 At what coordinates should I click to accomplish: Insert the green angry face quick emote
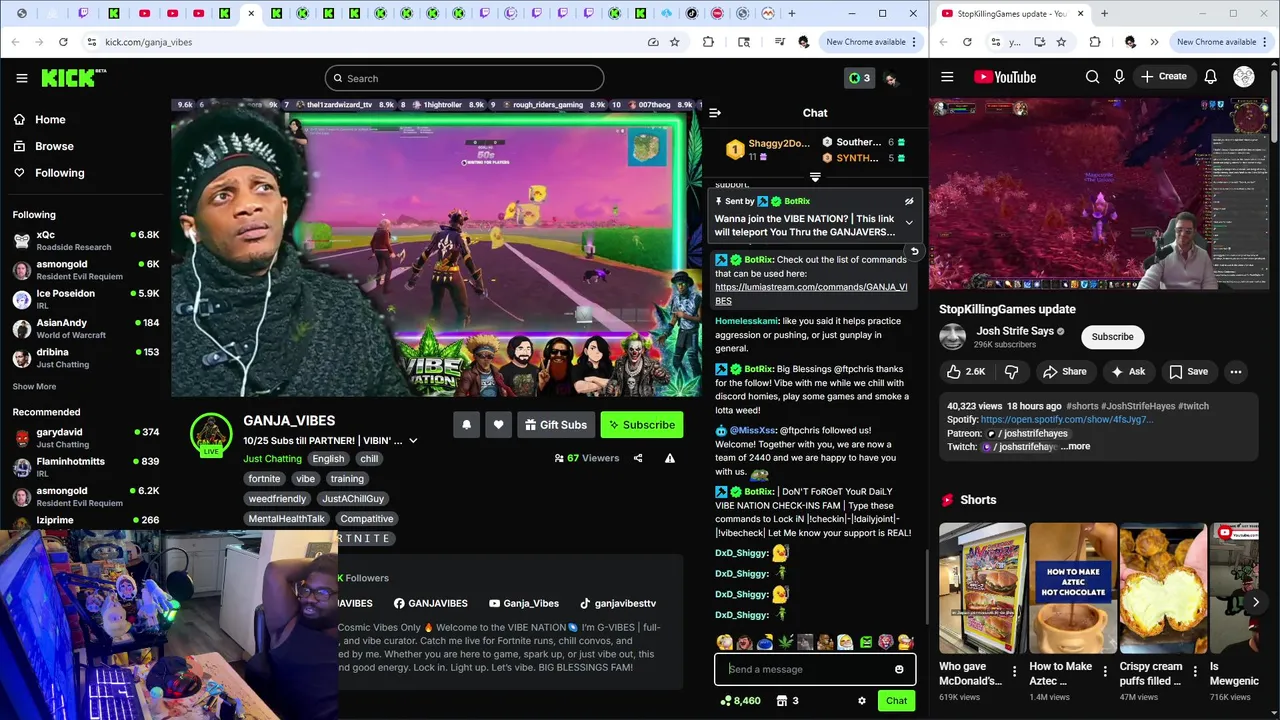click(865, 642)
